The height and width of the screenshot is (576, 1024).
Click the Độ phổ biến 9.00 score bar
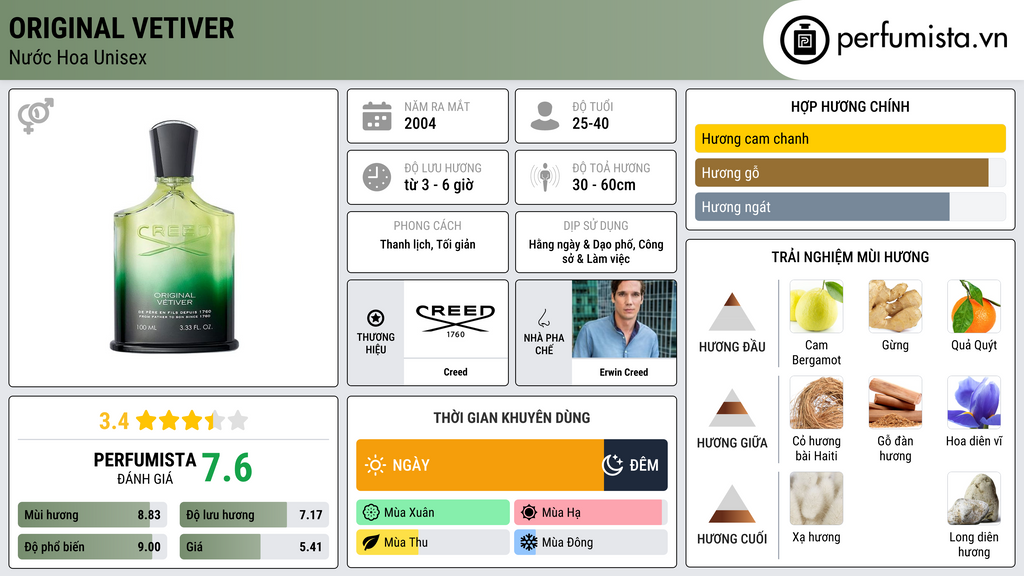(x=92, y=547)
